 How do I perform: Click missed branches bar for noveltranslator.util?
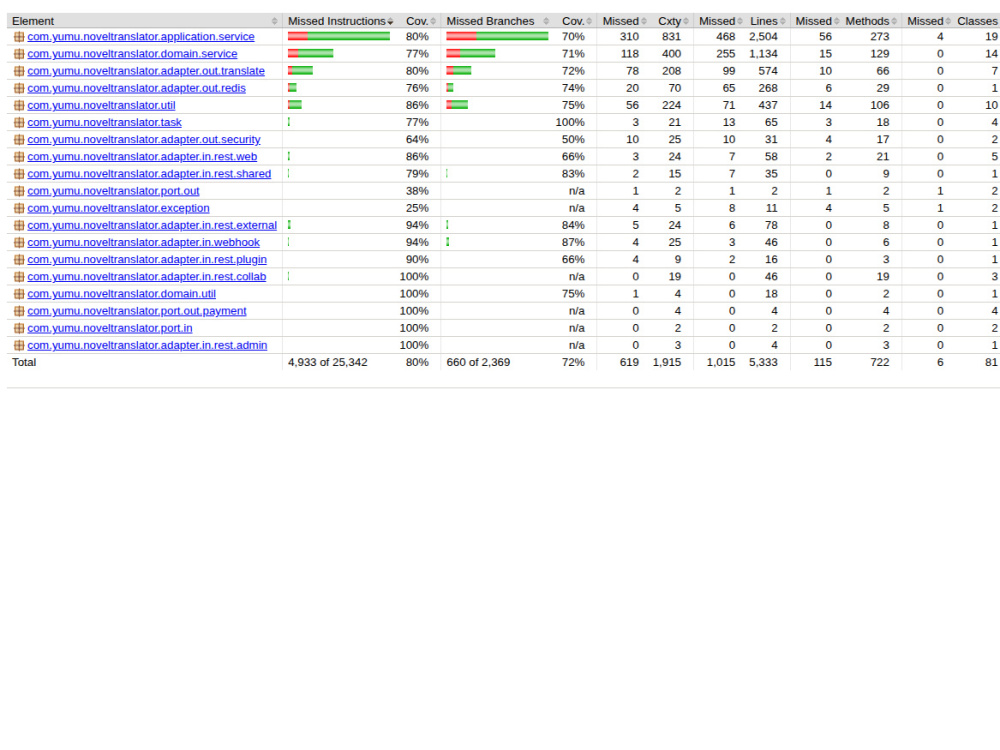pos(457,105)
